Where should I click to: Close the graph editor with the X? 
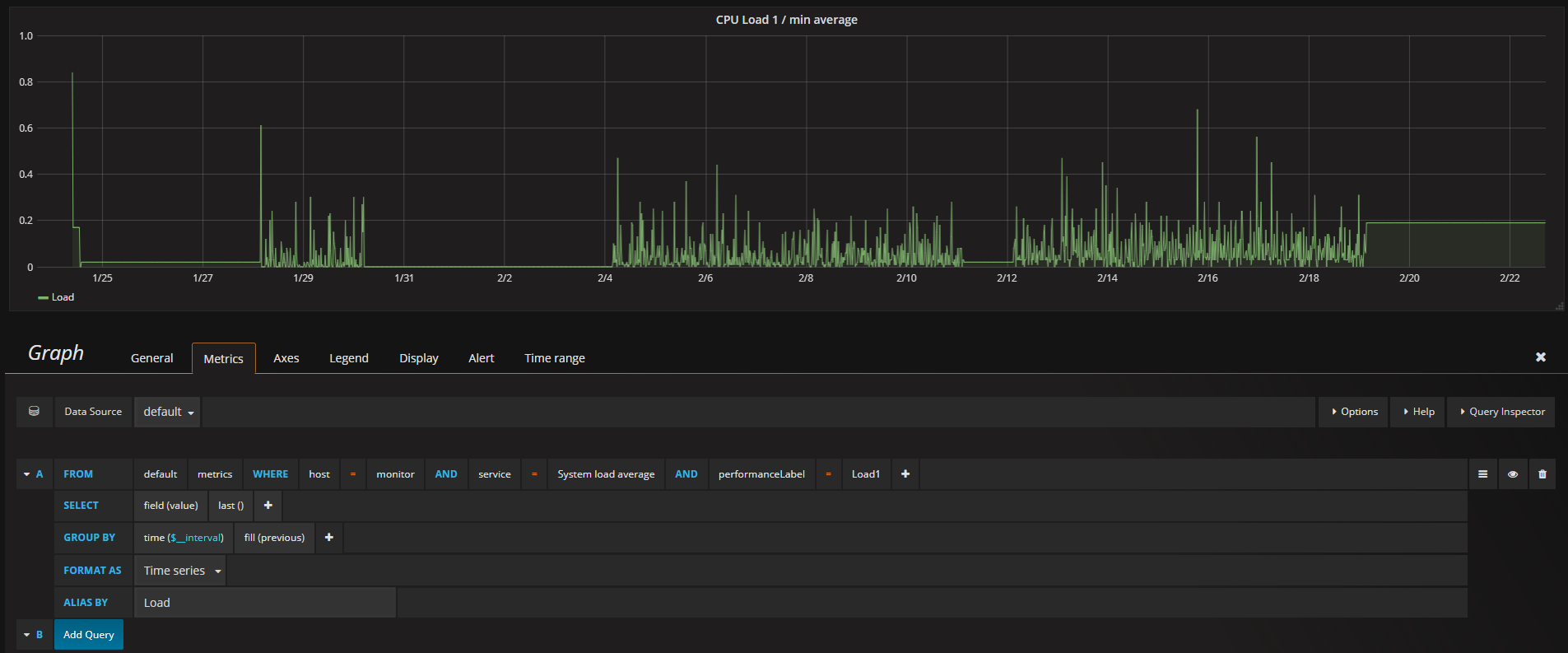click(1541, 357)
